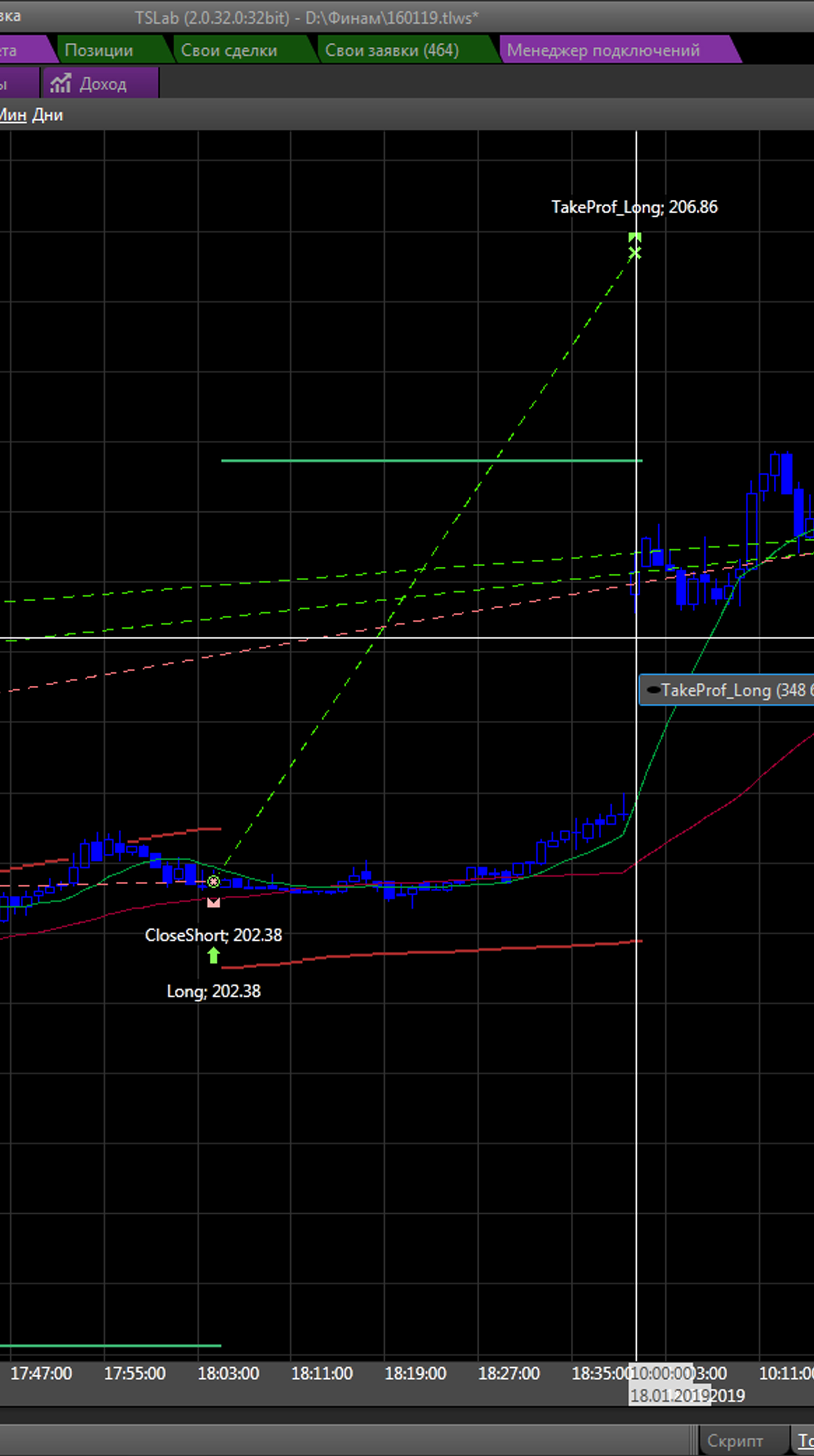
Task: Click the circled trade marker at 18:03 candle
Action: [x=213, y=882]
